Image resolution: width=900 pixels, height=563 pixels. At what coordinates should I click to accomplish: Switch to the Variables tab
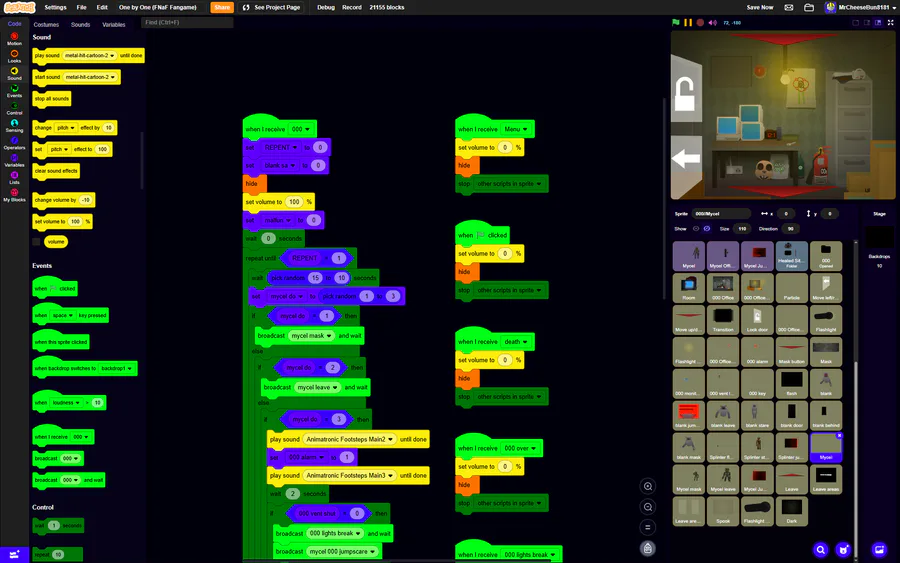[x=114, y=25]
